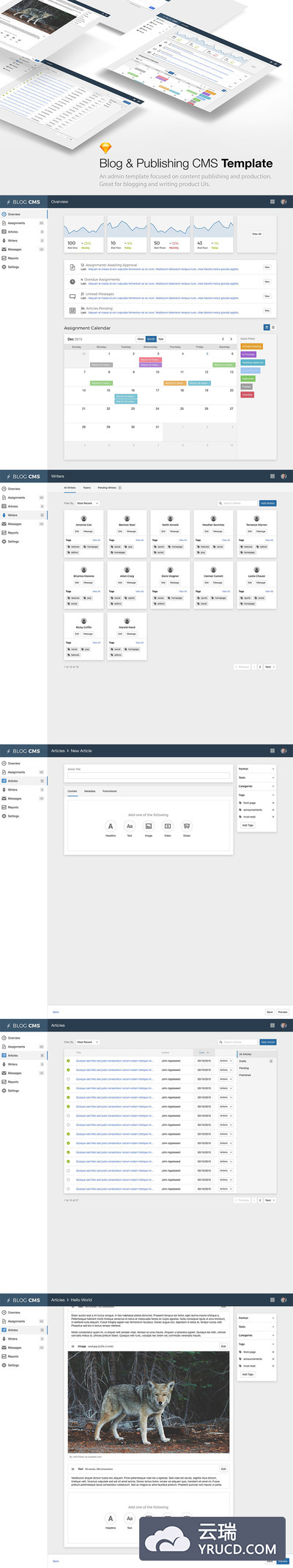
Task: Click Save at bottom of New Article
Action: click(x=270, y=1012)
